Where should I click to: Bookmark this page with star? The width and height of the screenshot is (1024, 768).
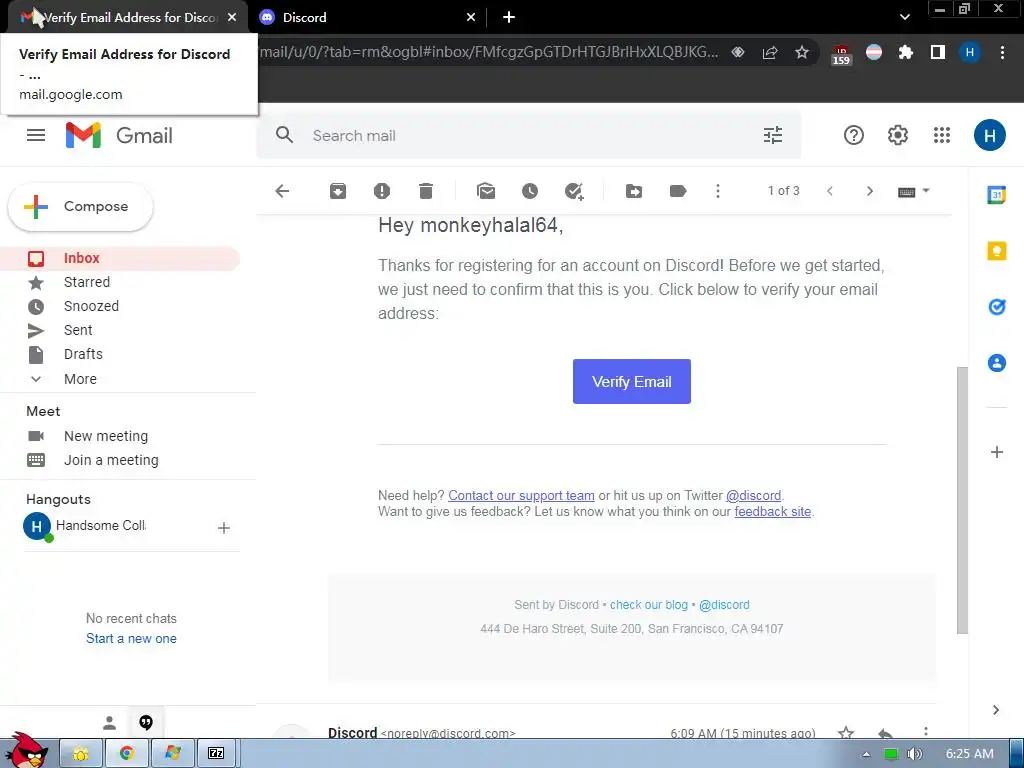click(x=802, y=52)
